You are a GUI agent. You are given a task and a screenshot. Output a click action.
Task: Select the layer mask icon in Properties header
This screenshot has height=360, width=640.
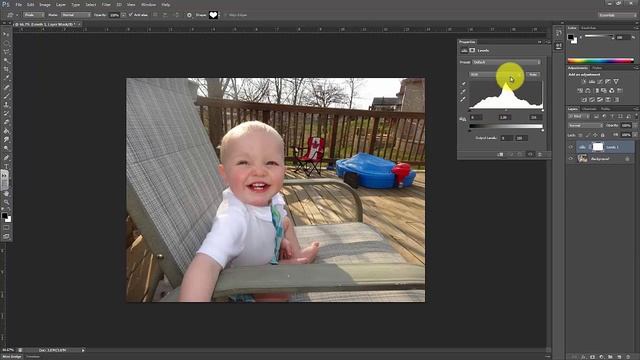tap(472, 50)
